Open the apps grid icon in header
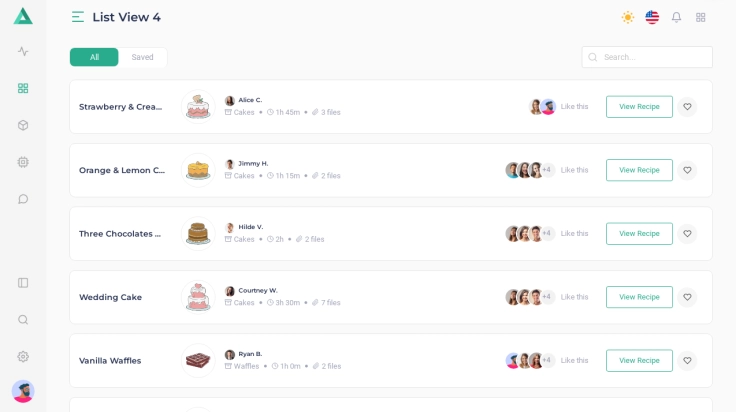Screen dimensions: 736x412 click(x=701, y=17)
